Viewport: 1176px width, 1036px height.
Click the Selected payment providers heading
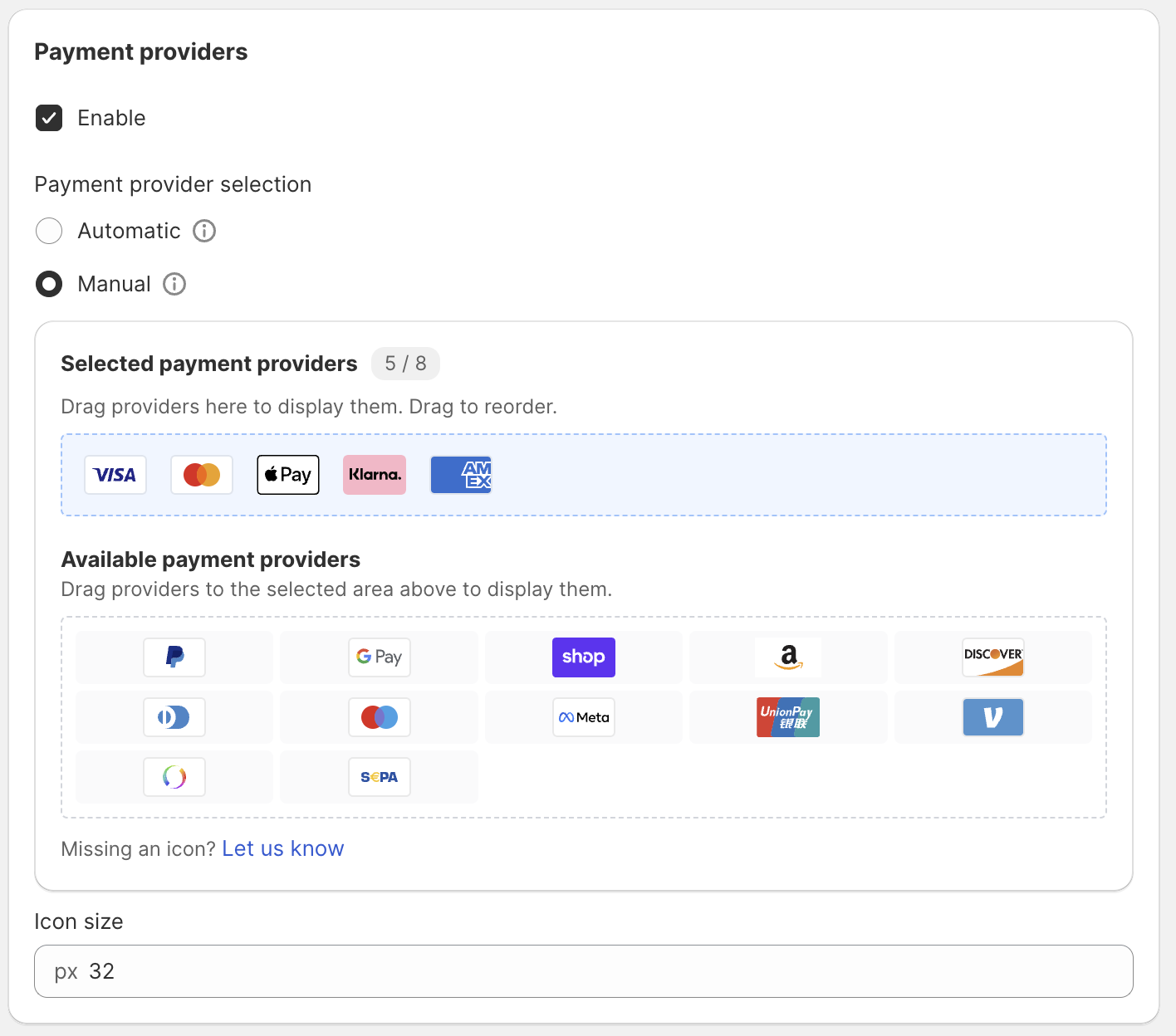[209, 364]
